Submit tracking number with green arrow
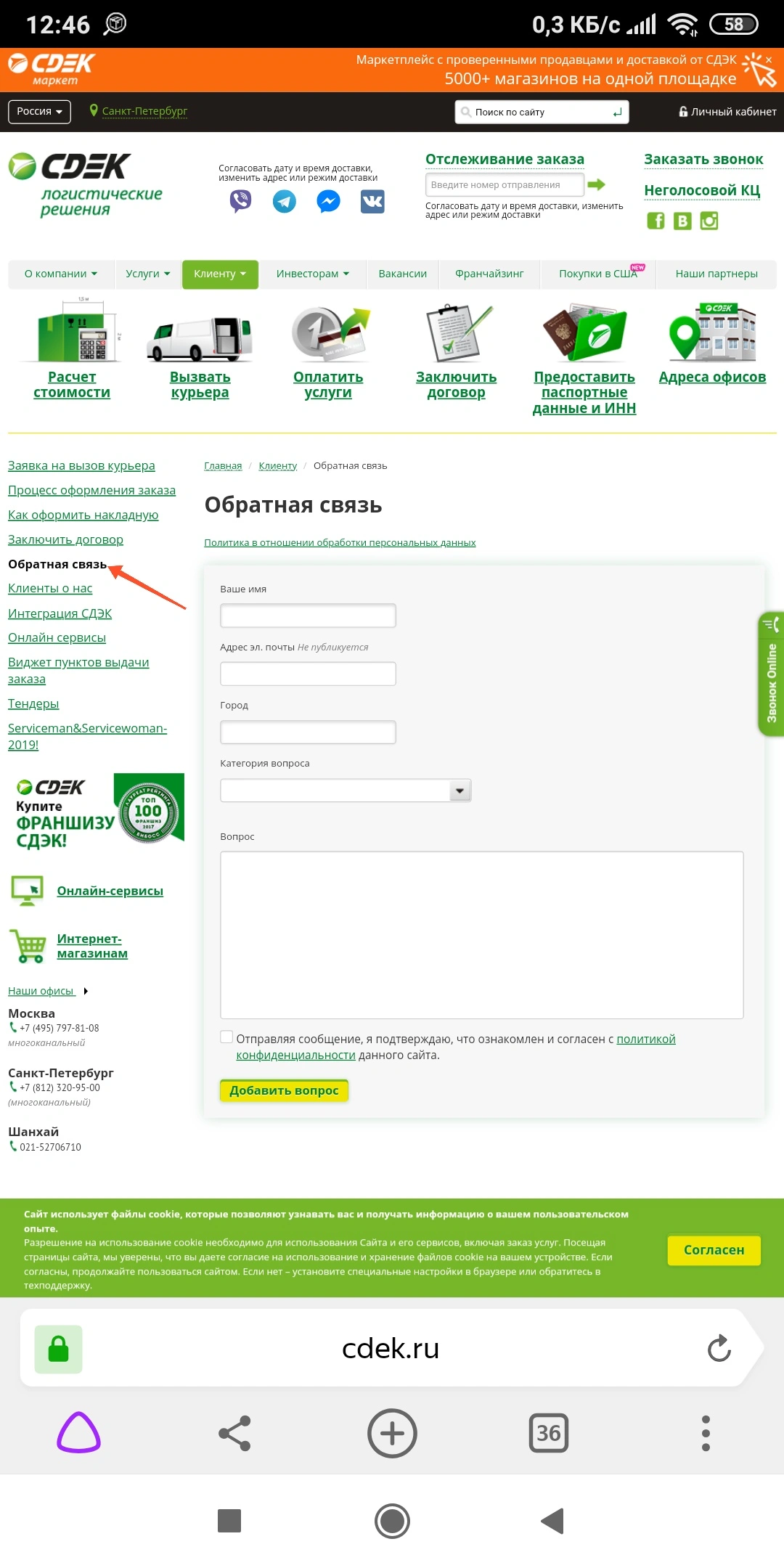The height and width of the screenshot is (1568, 784). coord(597,184)
